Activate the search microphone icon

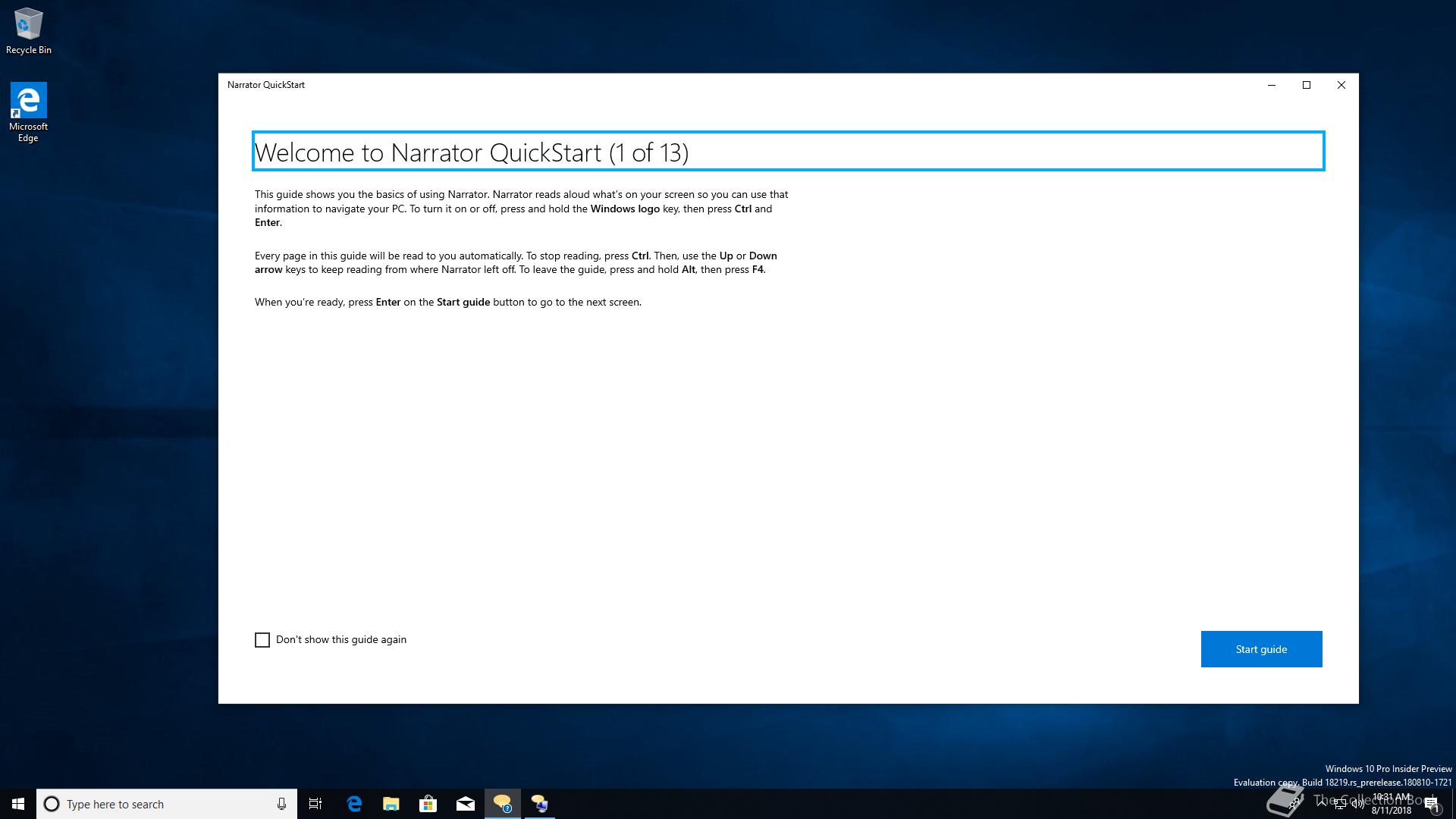[281, 804]
